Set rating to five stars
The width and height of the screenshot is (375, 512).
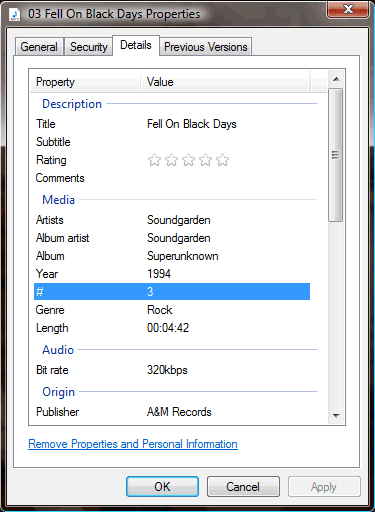click(222, 160)
